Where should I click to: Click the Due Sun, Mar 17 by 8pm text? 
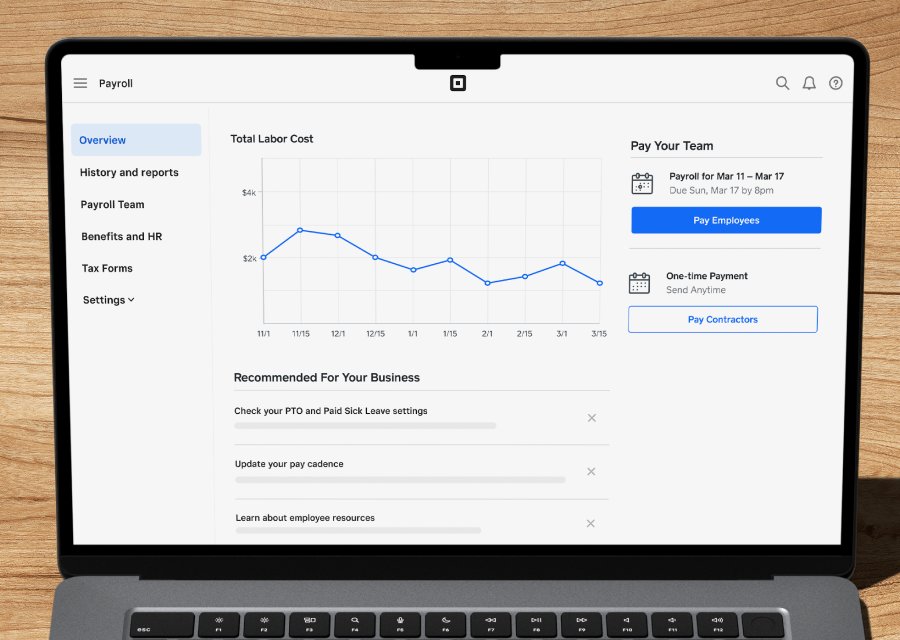[x=721, y=191]
